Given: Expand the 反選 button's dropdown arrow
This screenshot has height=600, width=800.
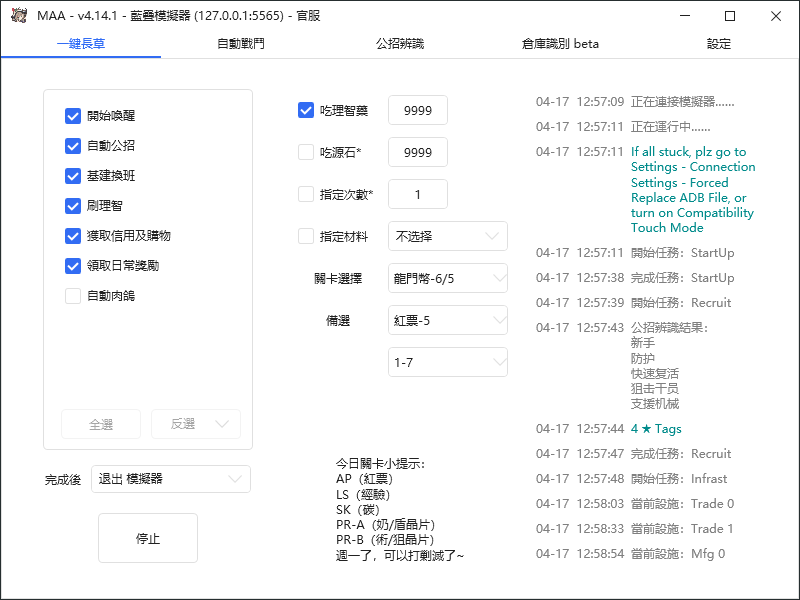Looking at the screenshot, I should click(222, 424).
